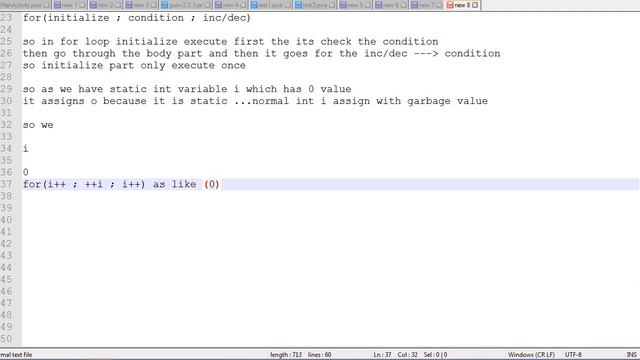This screenshot has width=640, height=360.
Task: Open the 'new 6' tab
Action: tap(391, 5)
